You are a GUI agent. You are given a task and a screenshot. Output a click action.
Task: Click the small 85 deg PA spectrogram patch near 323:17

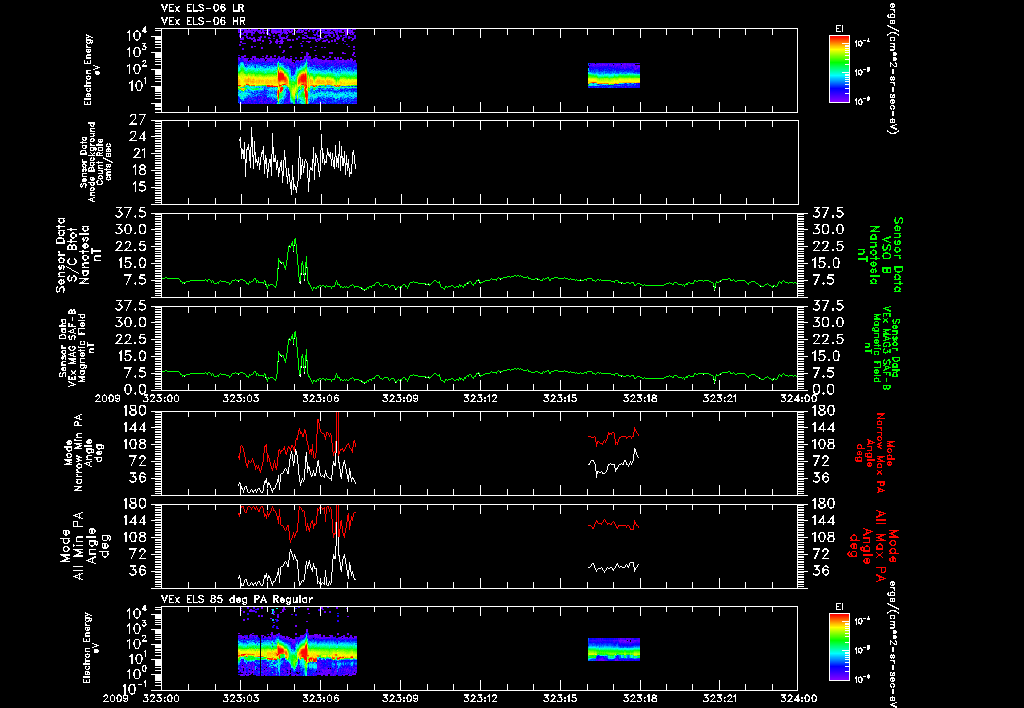[x=614, y=649]
